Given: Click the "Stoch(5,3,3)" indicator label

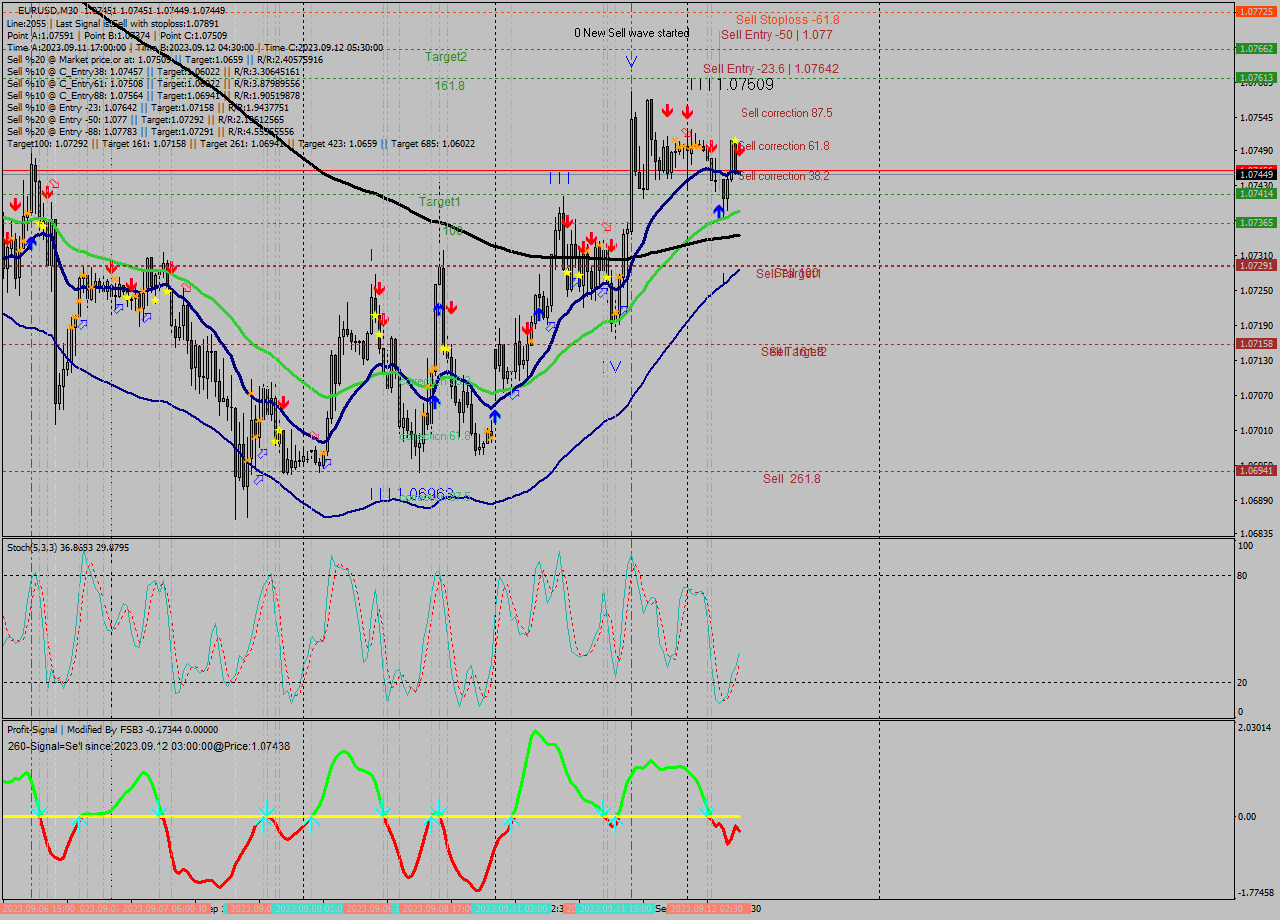Looking at the screenshot, I should [x=30, y=547].
